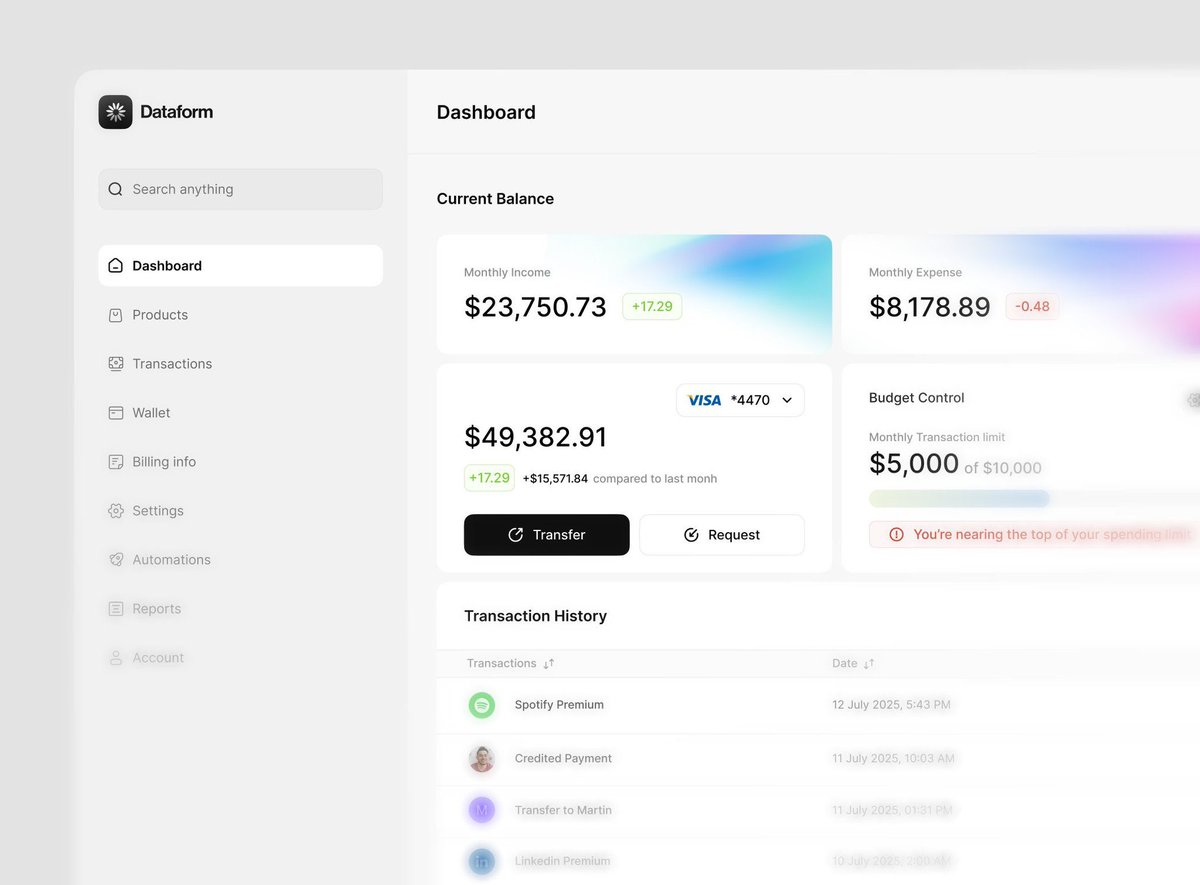The height and width of the screenshot is (885, 1200).
Task: Click the Linkedin Premium logo icon
Action: click(482, 861)
